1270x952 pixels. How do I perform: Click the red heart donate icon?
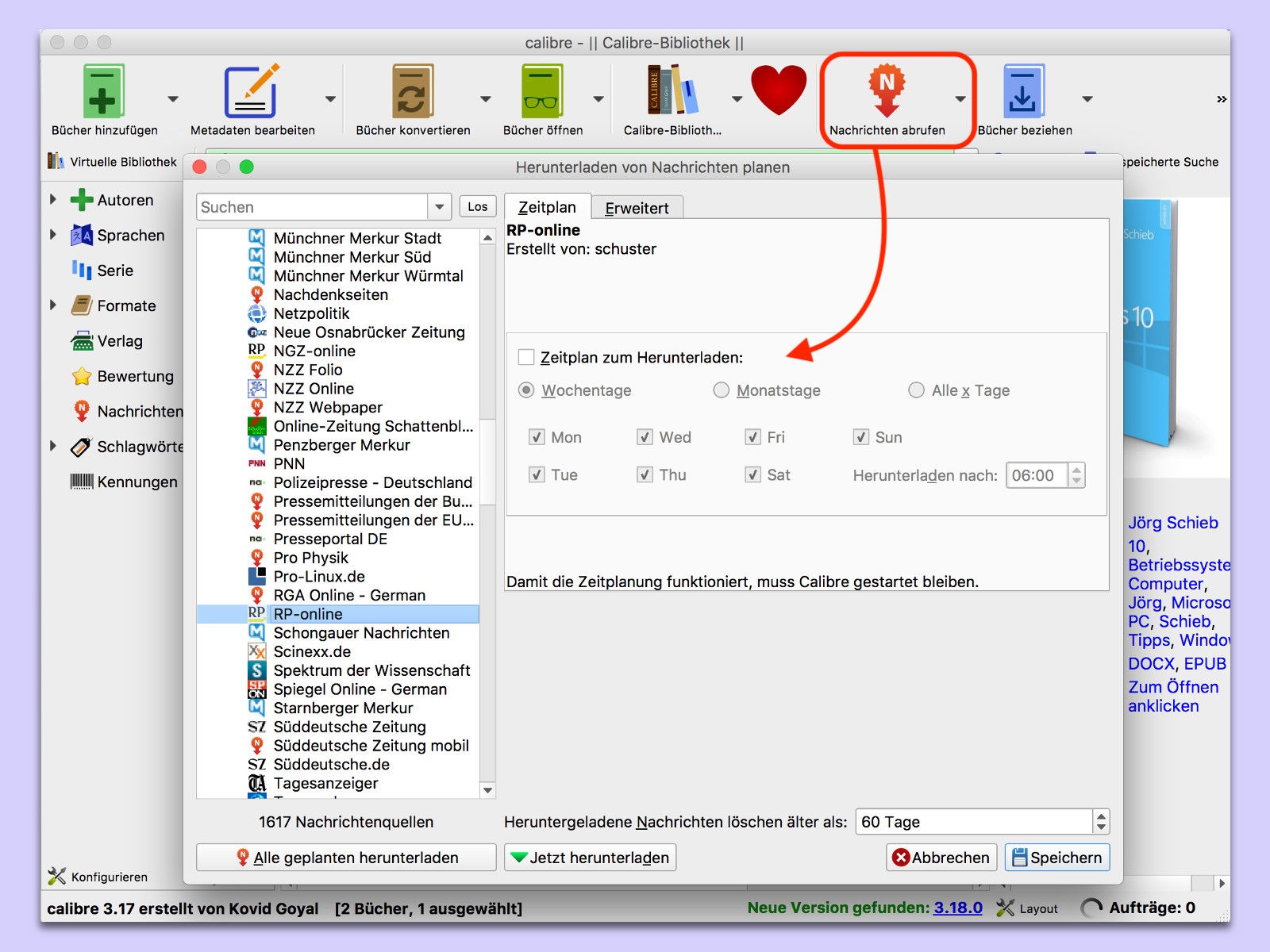(779, 90)
